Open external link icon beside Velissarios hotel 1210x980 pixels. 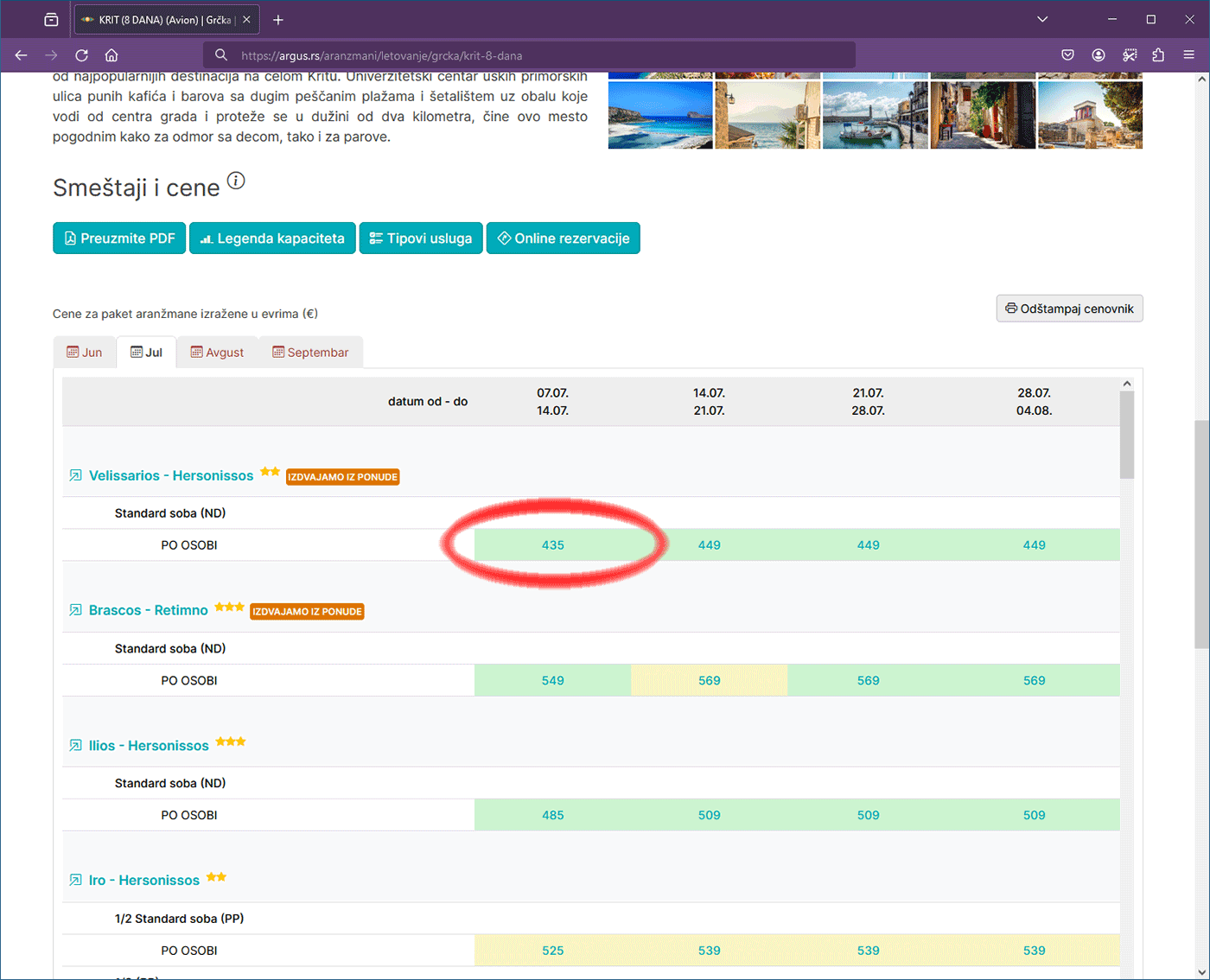(x=76, y=476)
